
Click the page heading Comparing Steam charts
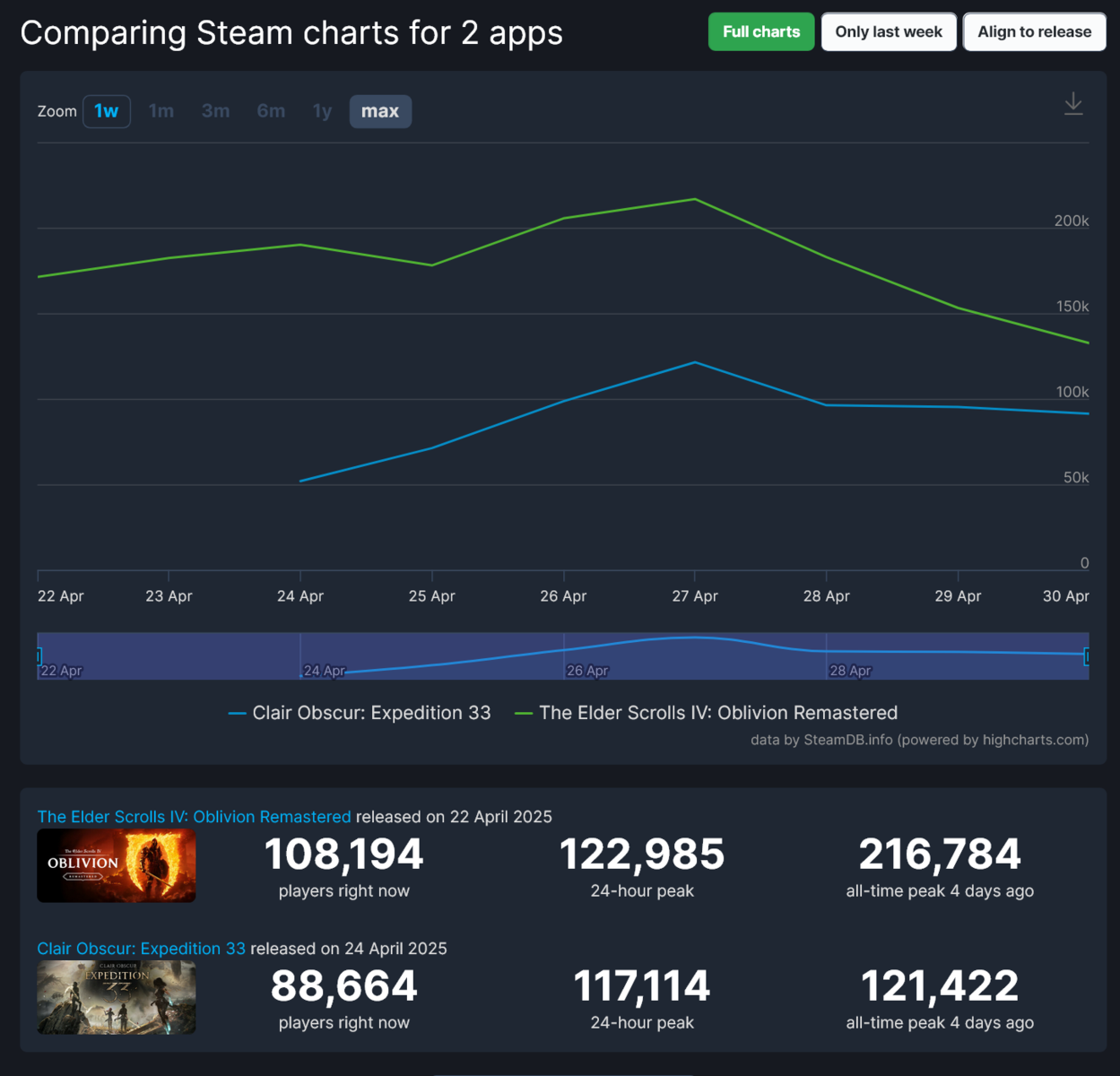[x=291, y=33]
